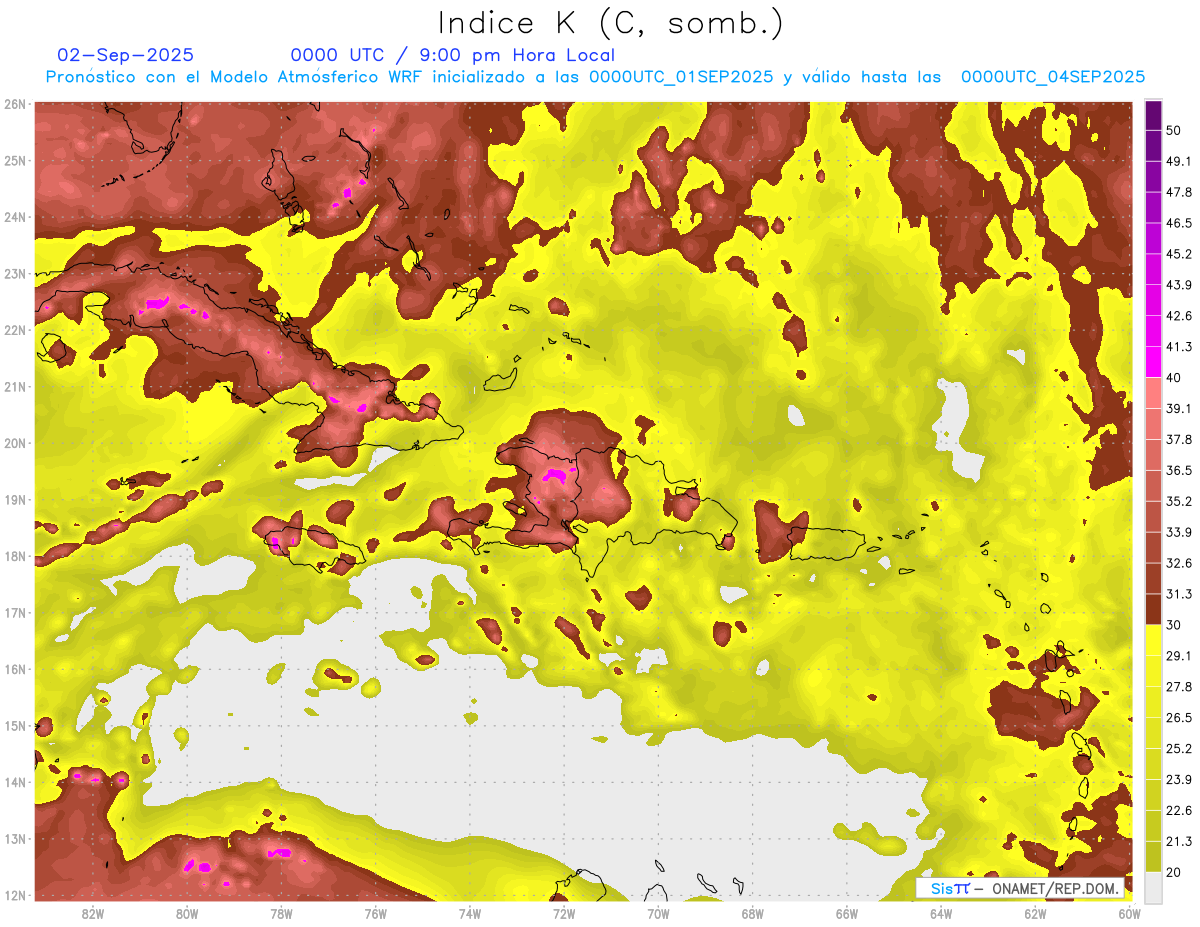
Task: Click the colorbar value "49.1"
Action: pos(1177,161)
